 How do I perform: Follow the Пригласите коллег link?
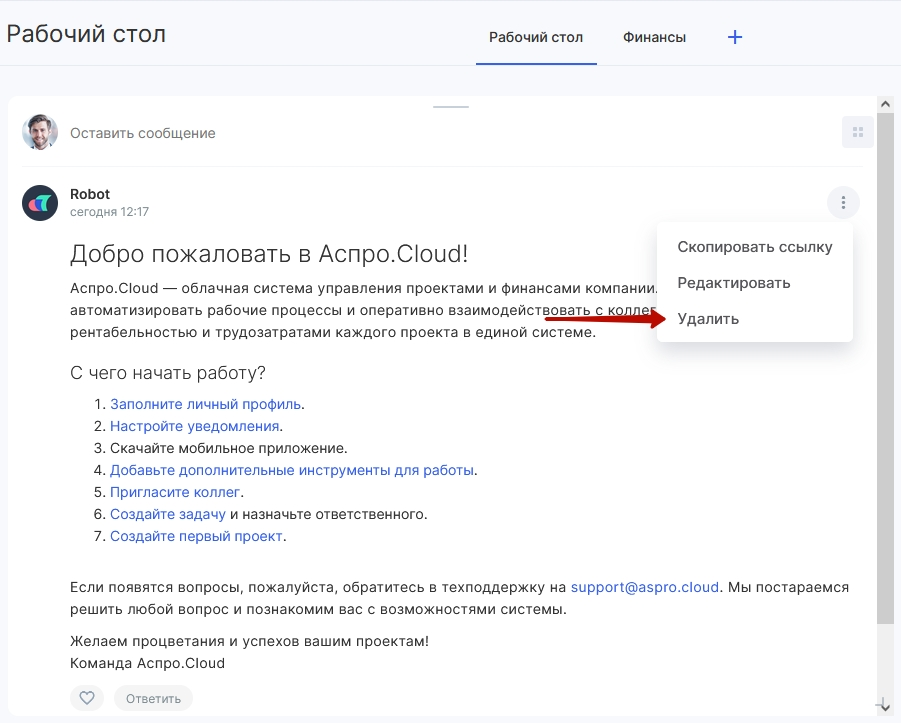pyautogui.click(x=175, y=492)
